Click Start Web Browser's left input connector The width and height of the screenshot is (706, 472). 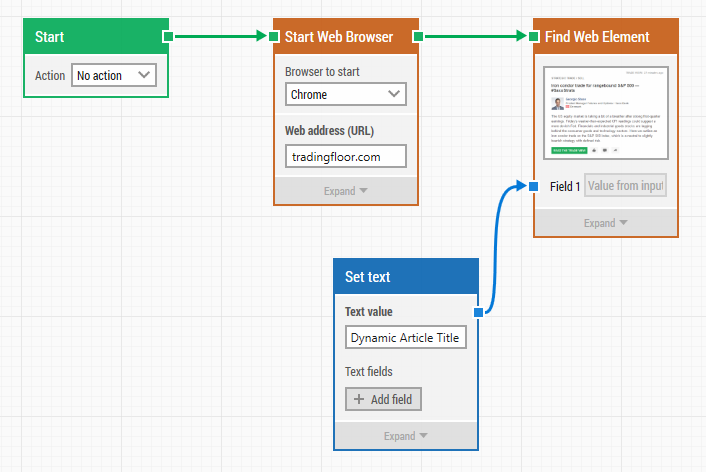[273, 36]
